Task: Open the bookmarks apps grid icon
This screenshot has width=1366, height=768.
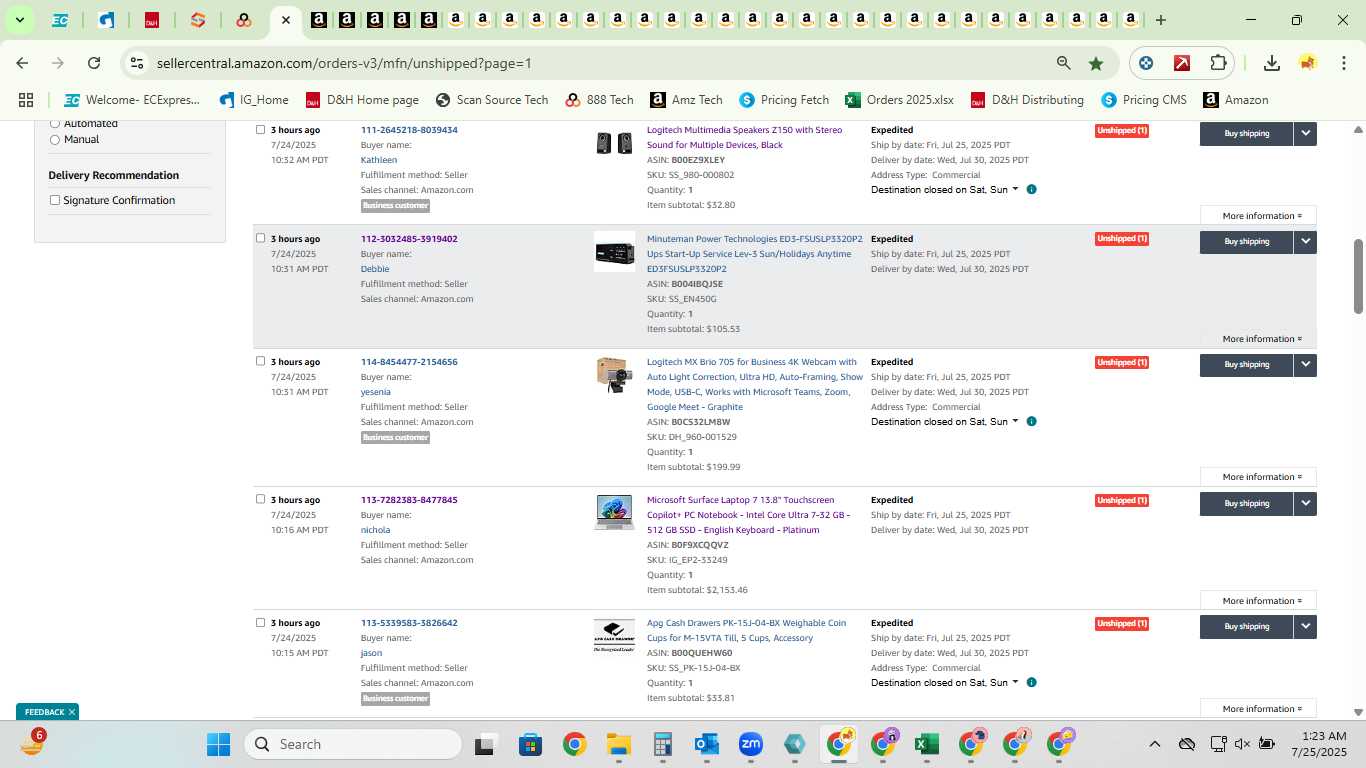Action: (x=26, y=100)
